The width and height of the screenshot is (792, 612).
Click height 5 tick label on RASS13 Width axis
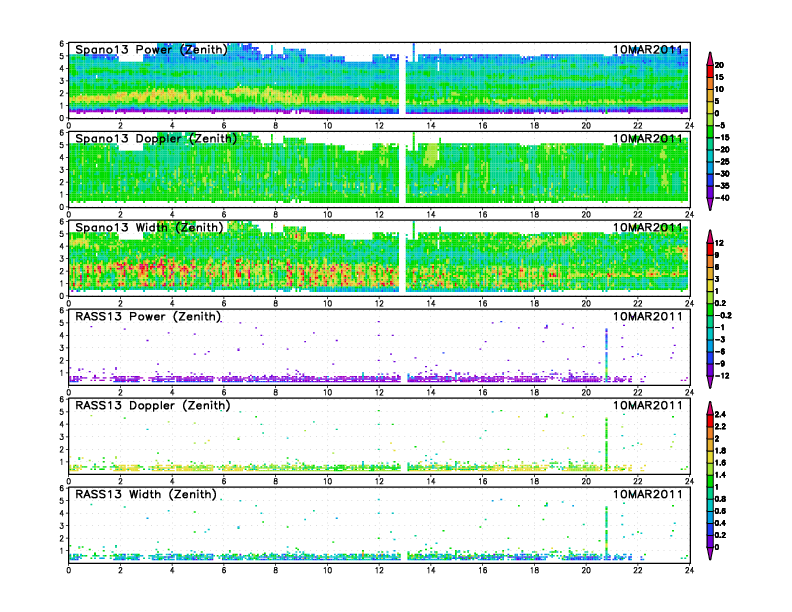[62, 501]
